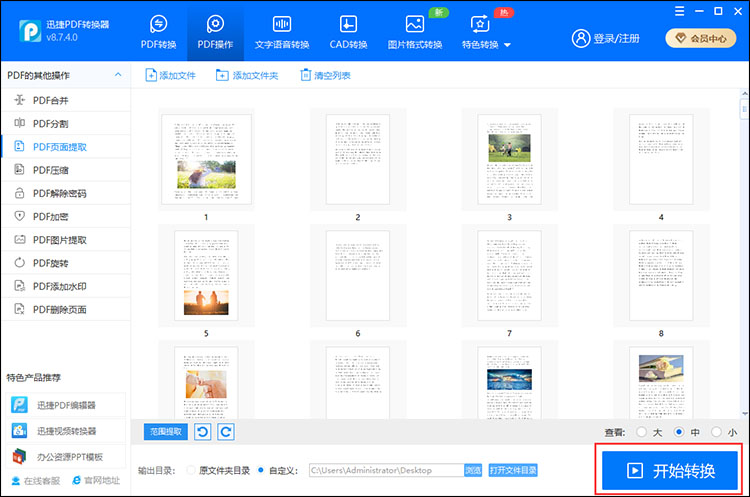Click the user avatar icon
The image size is (750, 497).
click(x=581, y=38)
